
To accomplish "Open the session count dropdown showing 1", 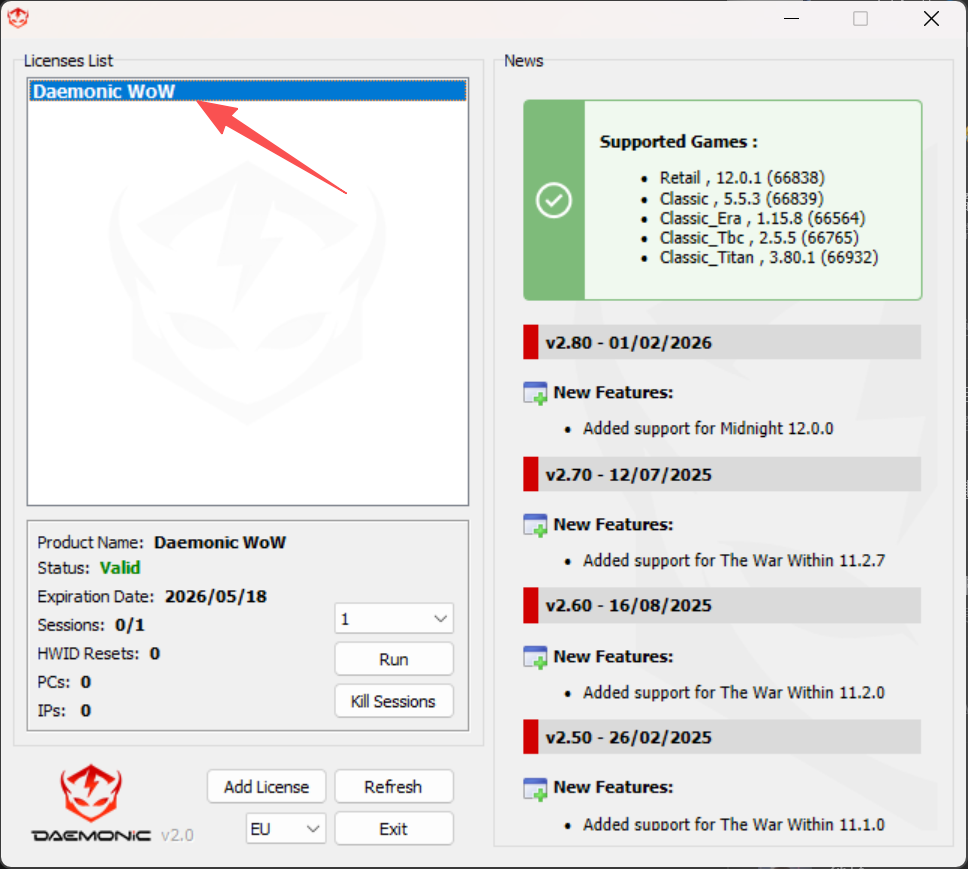I will 394,618.
